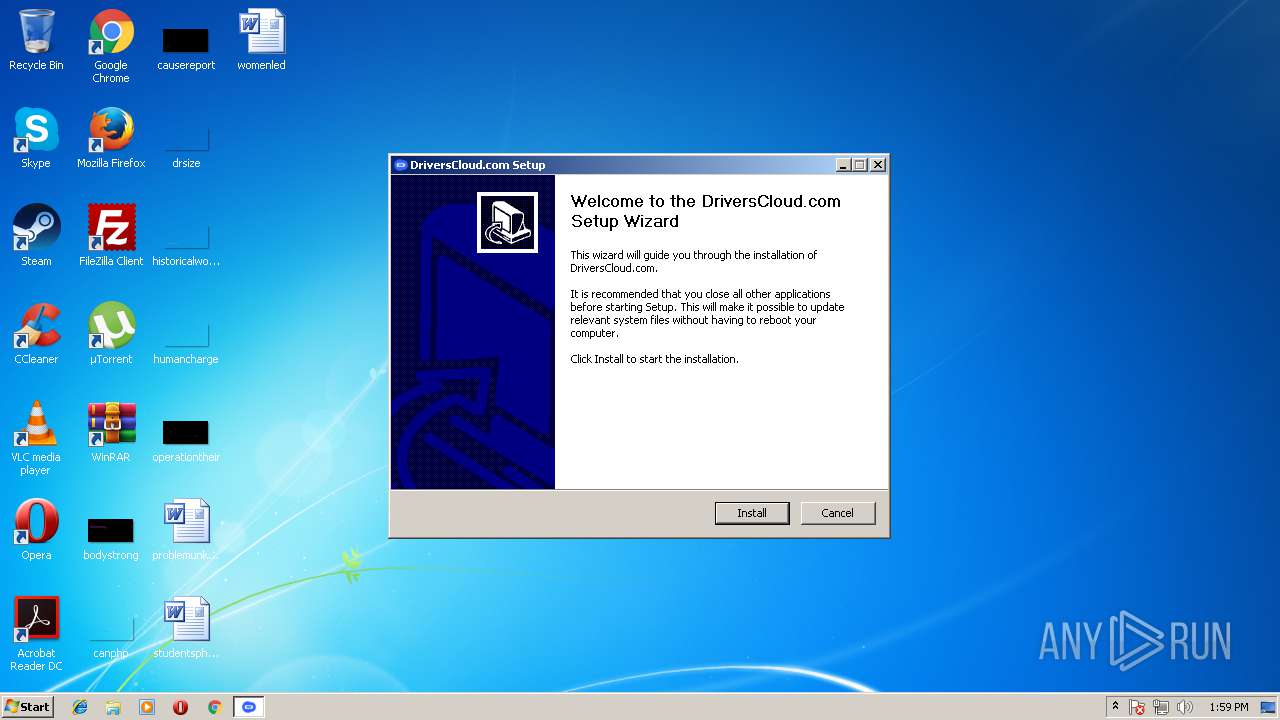Close the DriversCloud.com Setup window
The image size is (1280, 720).
click(x=878, y=165)
